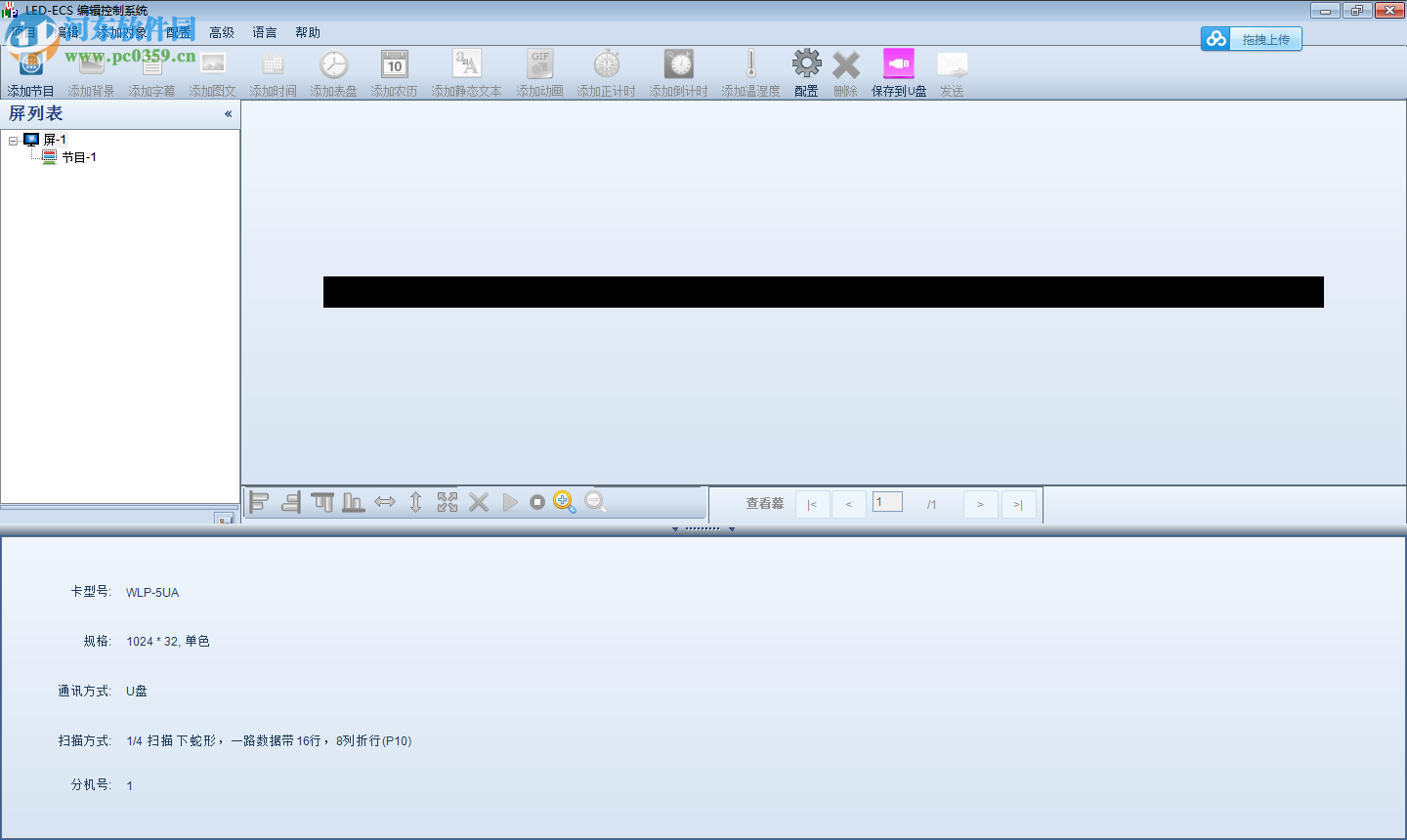
Task: Open 配置 gear icon in toolbar
Action: (807, 65)
